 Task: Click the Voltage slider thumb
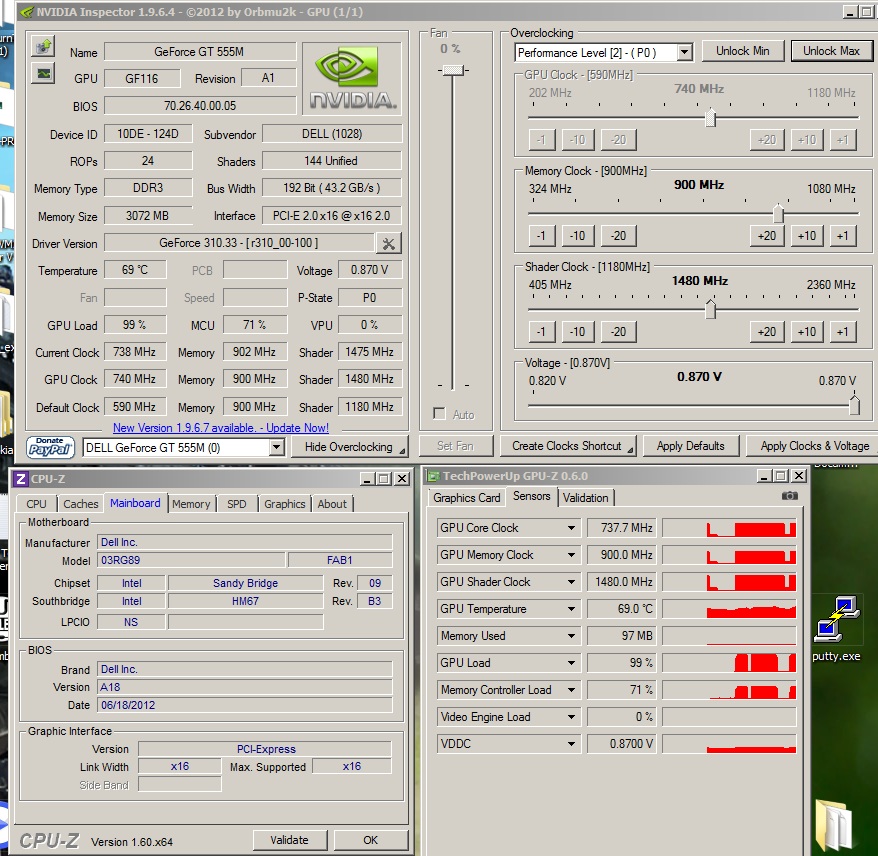[854, 405]
